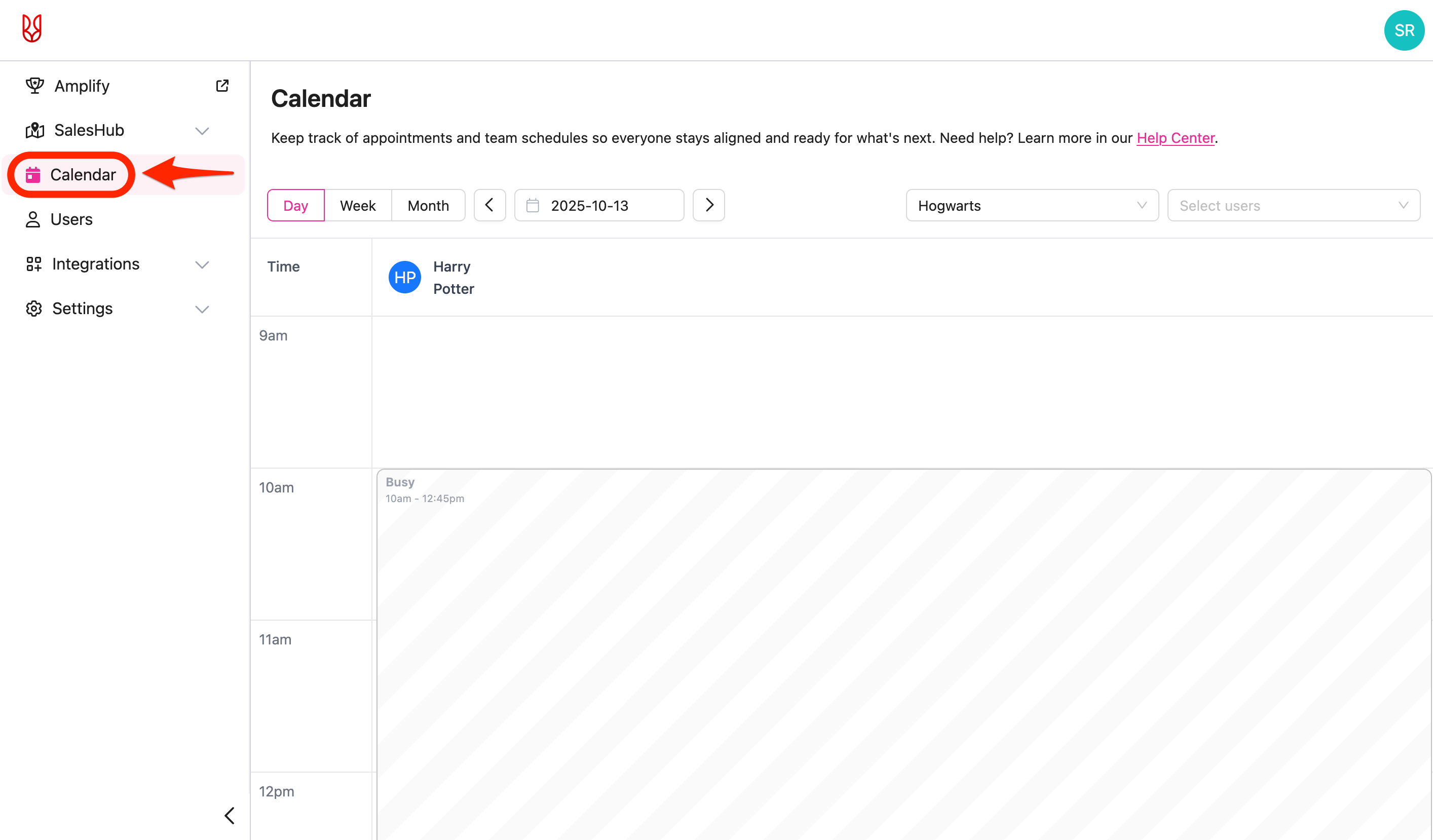Expand the Integrations menu chevron
This screenshot has width=1433, height=840.
(x=202, y=264)
